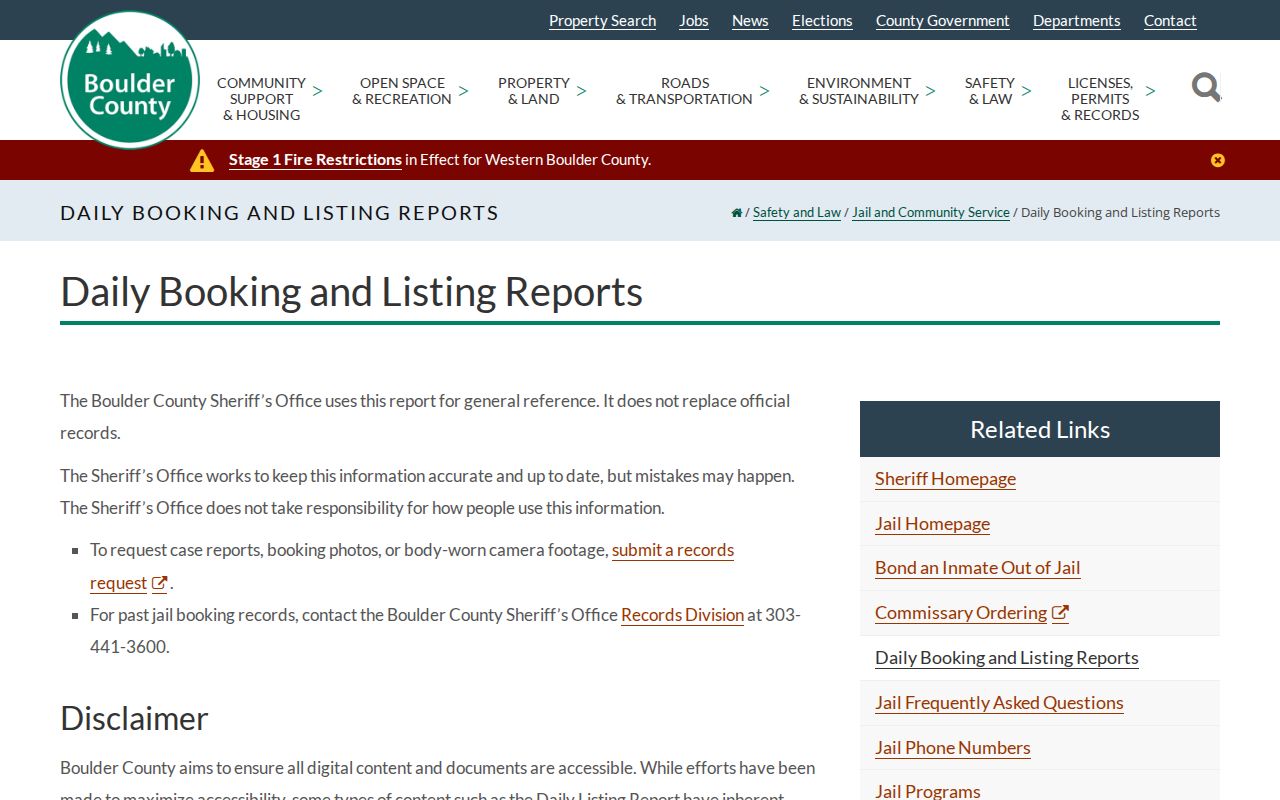This screenshot has width=1280, height=800.
Task: Select Daily Booking and Listing Reports sidebar link
Action: pyautogui.click(x=1007, y=658)
